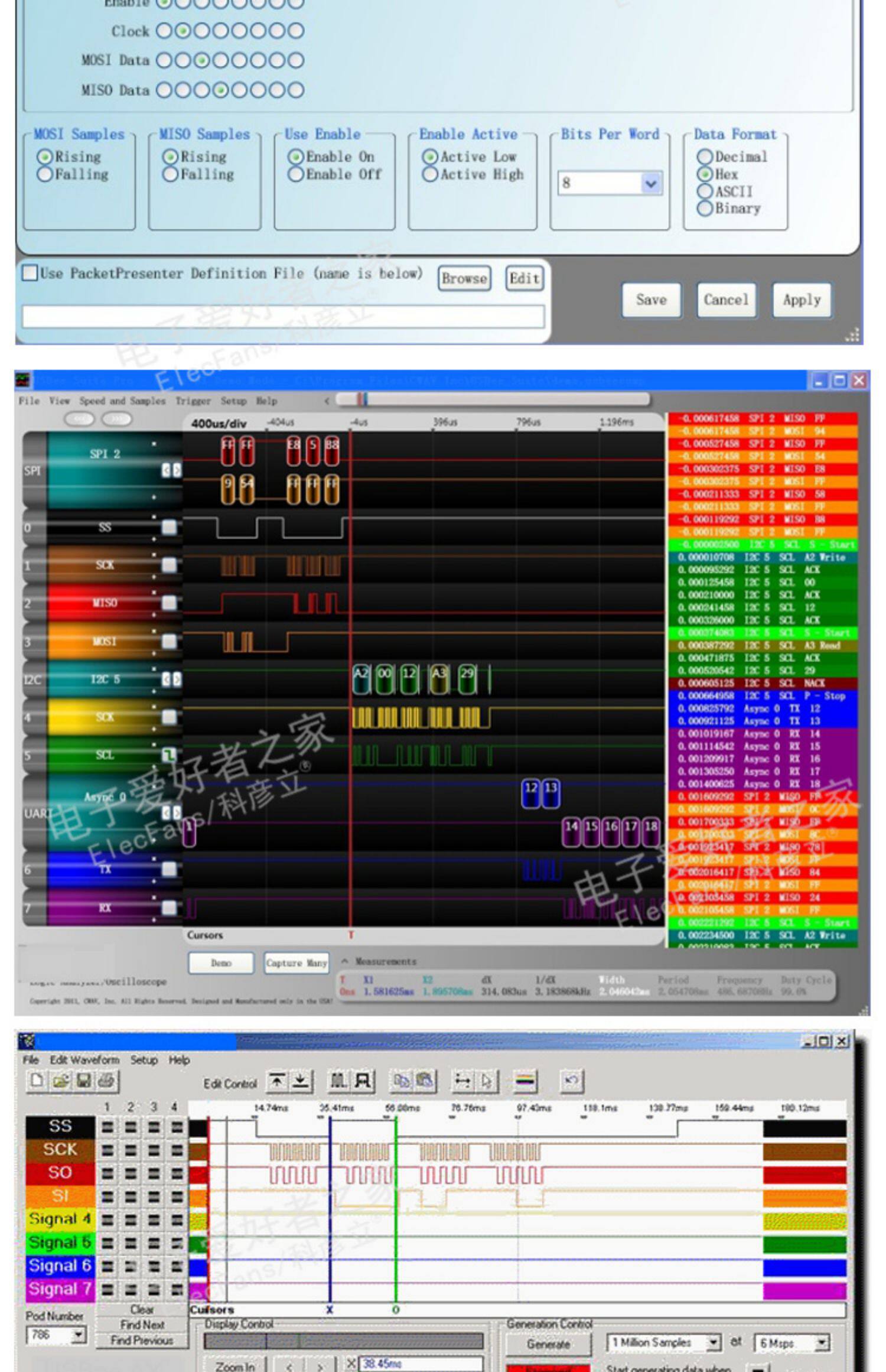Open the Bits Per Word dropdown
This screenshot has width=886, height=1372.
[651, 183]
